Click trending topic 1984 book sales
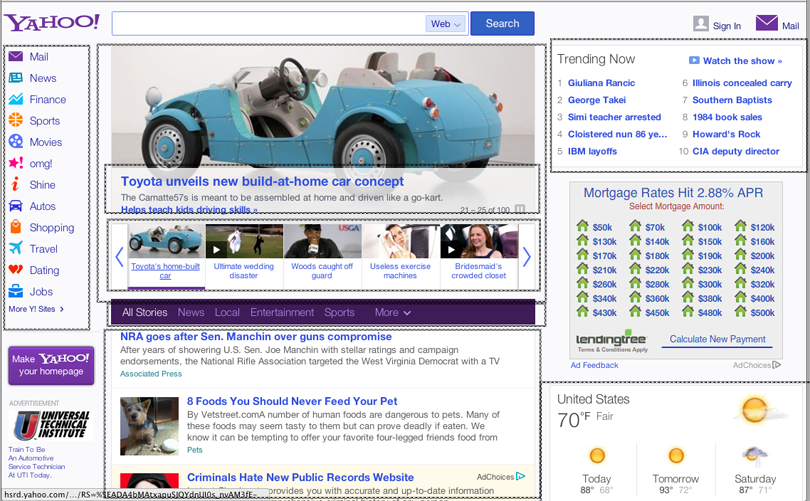Screen dimensions: 810x501 click(727, 117)
